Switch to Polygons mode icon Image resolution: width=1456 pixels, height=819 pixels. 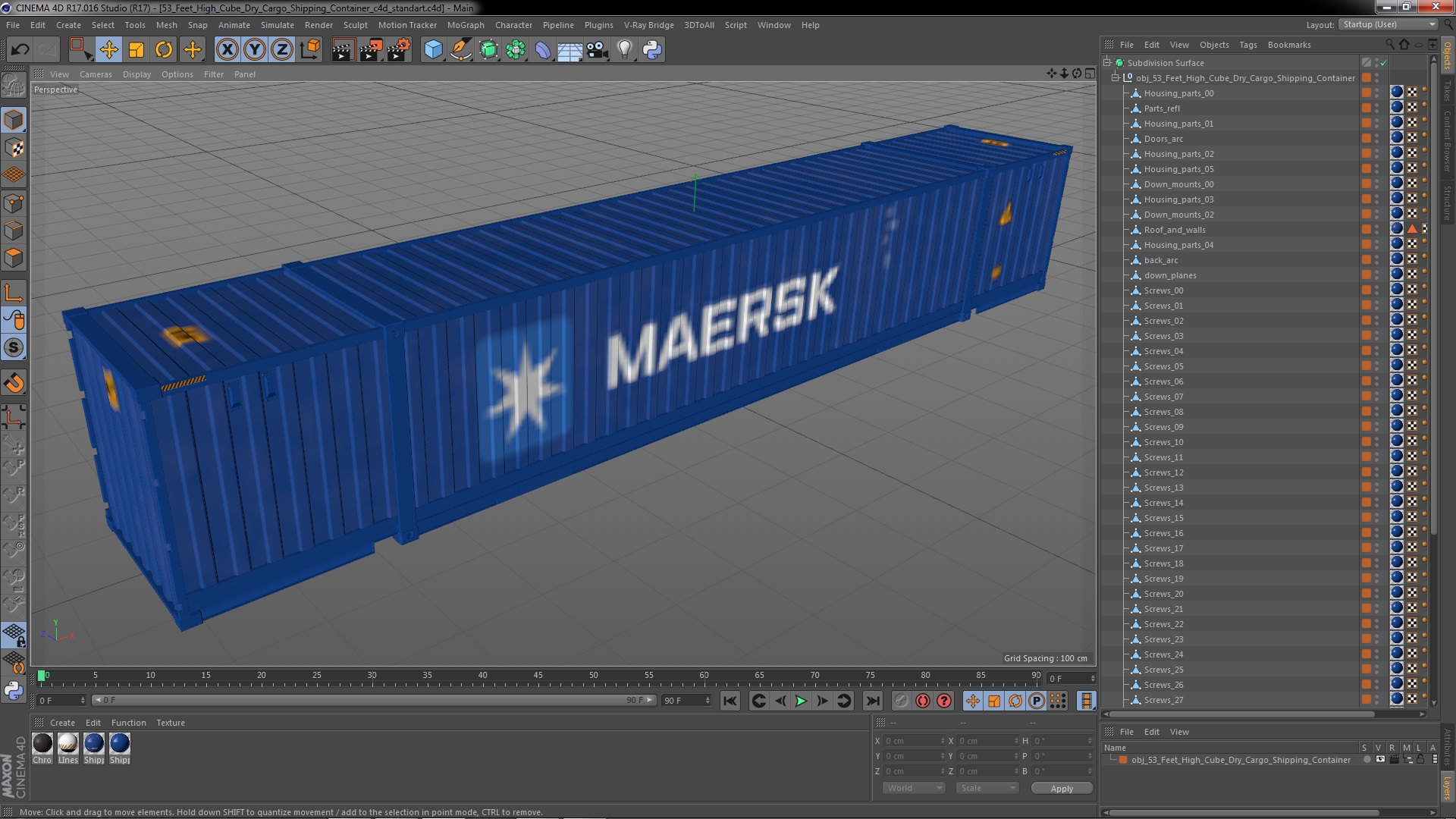tap(14, 258)
